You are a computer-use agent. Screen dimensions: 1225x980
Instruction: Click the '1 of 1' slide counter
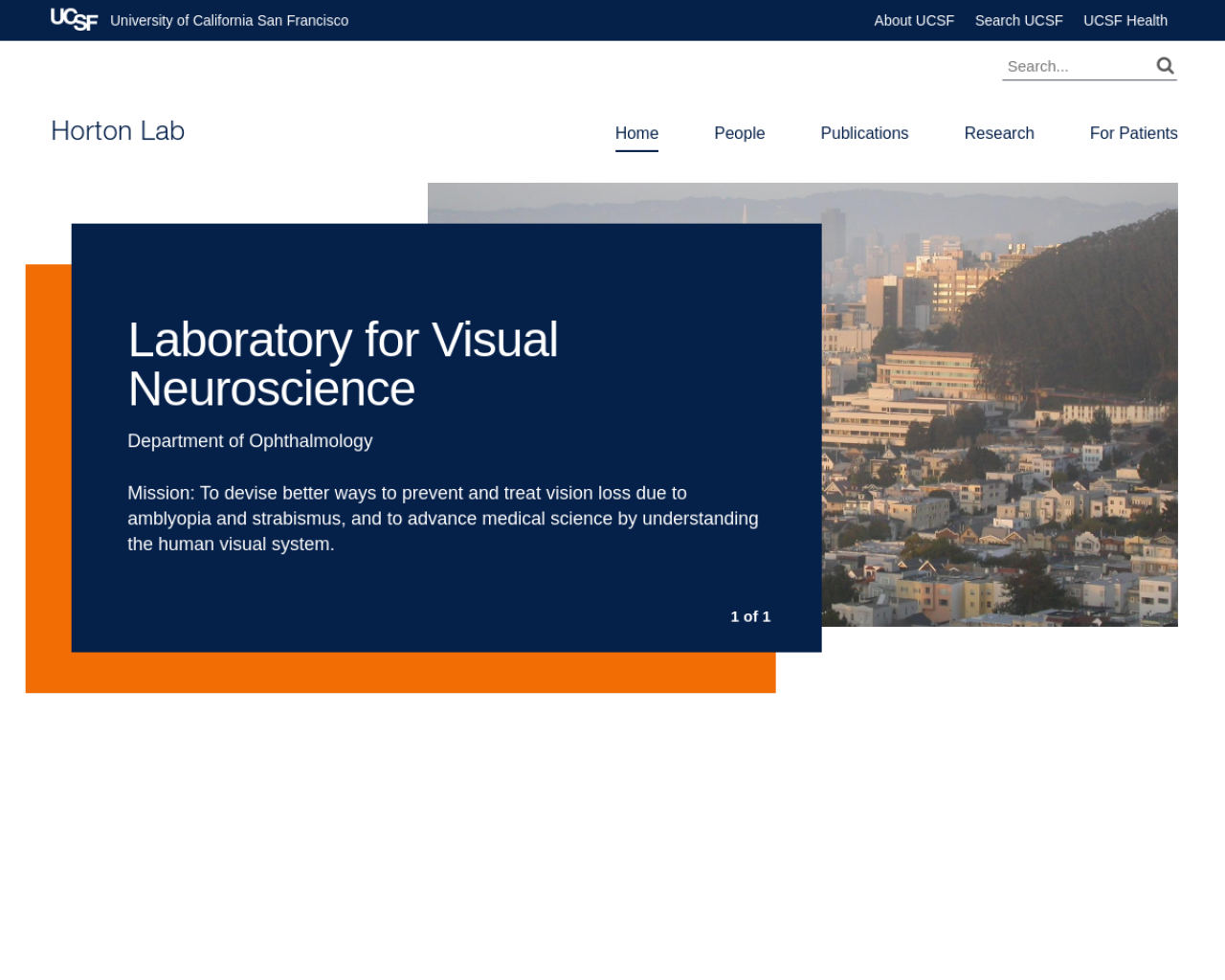click(750, 616)
